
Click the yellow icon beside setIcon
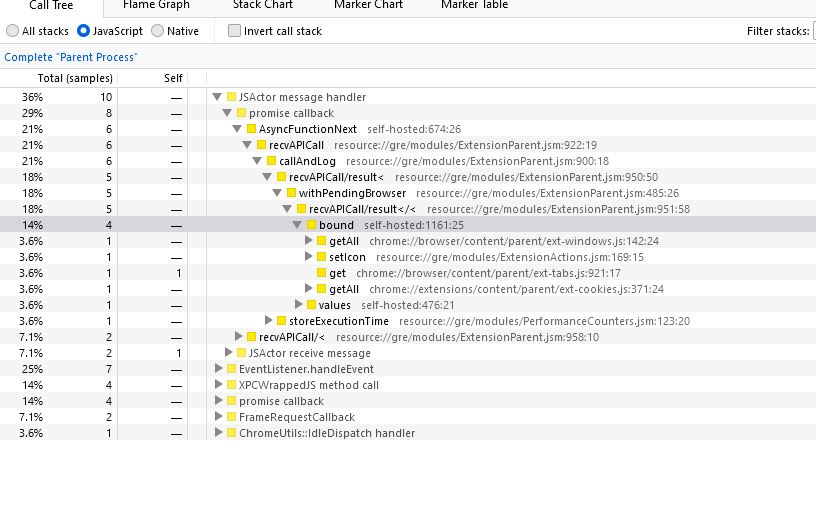point(322,257)
